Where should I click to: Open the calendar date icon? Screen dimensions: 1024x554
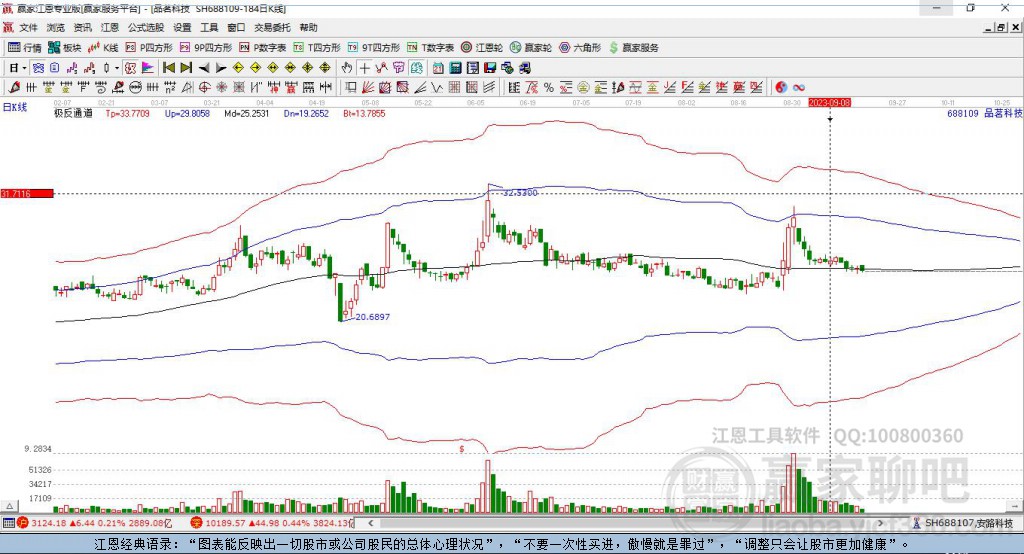pyautogui.click(x=438, y=68)
